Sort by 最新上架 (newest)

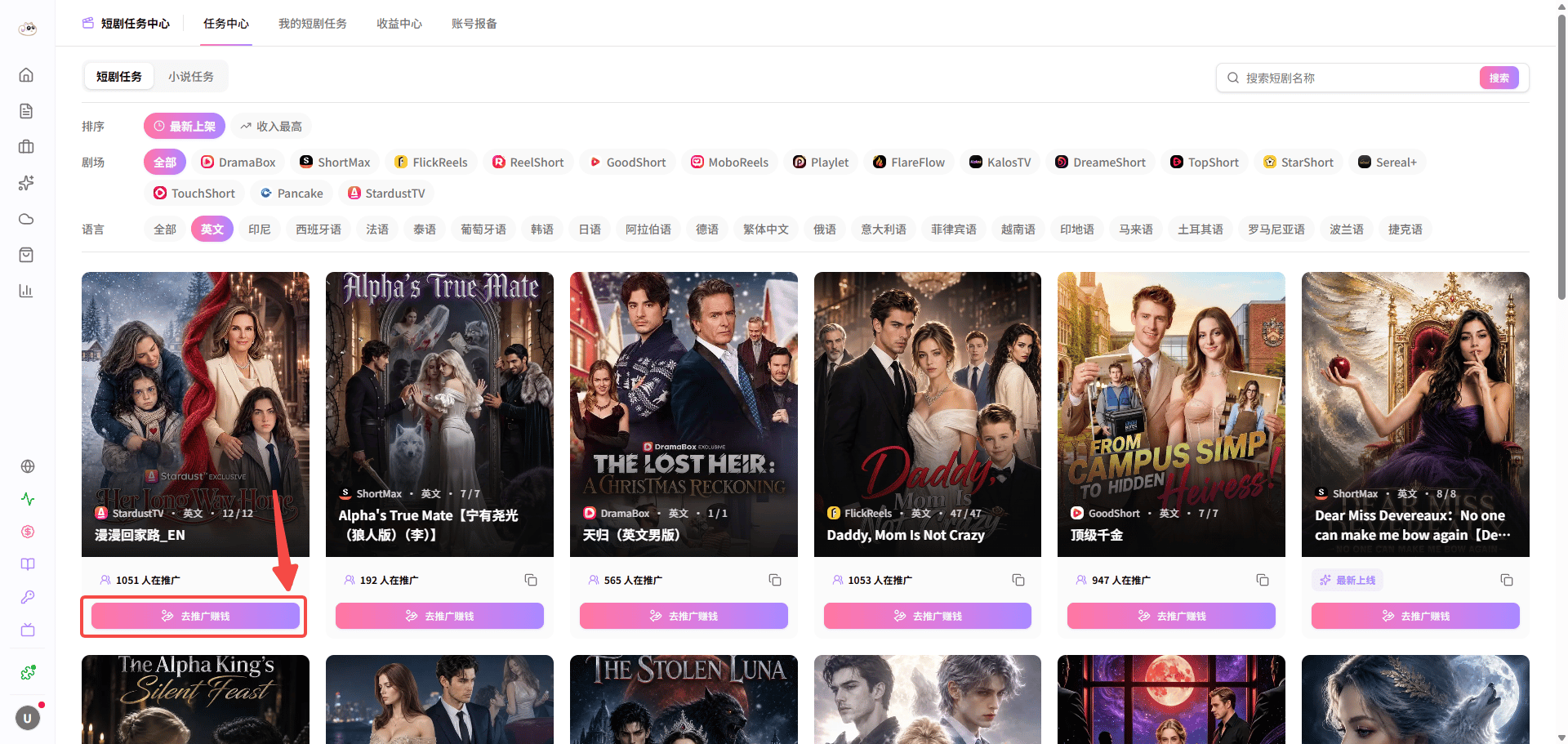185,127
